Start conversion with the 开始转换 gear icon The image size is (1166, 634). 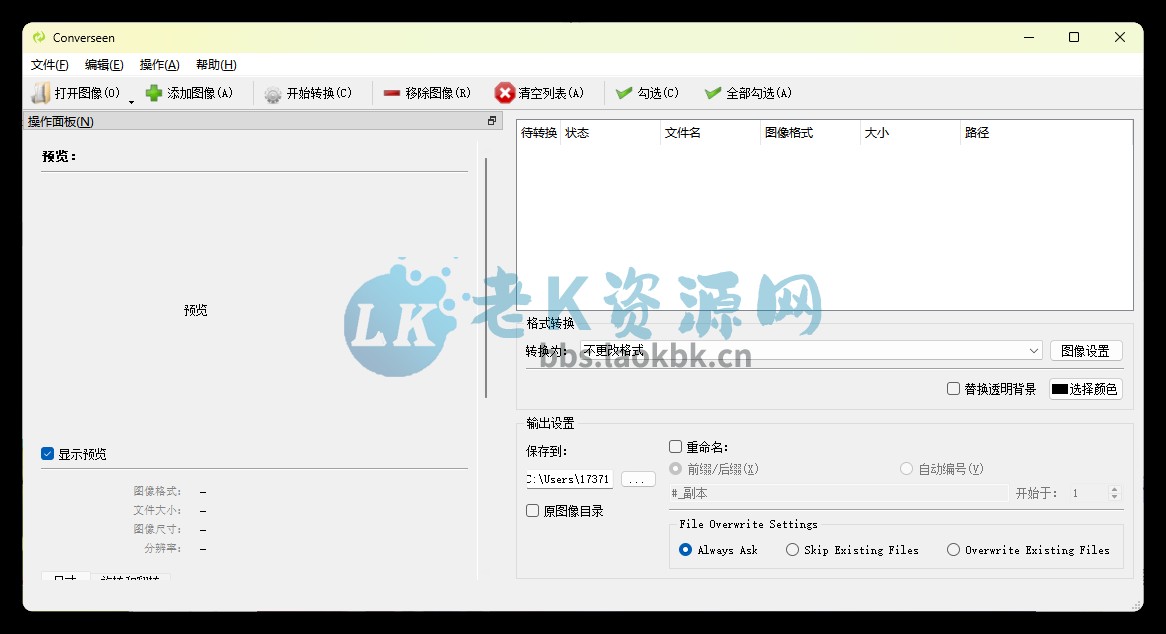click(273, 94)
